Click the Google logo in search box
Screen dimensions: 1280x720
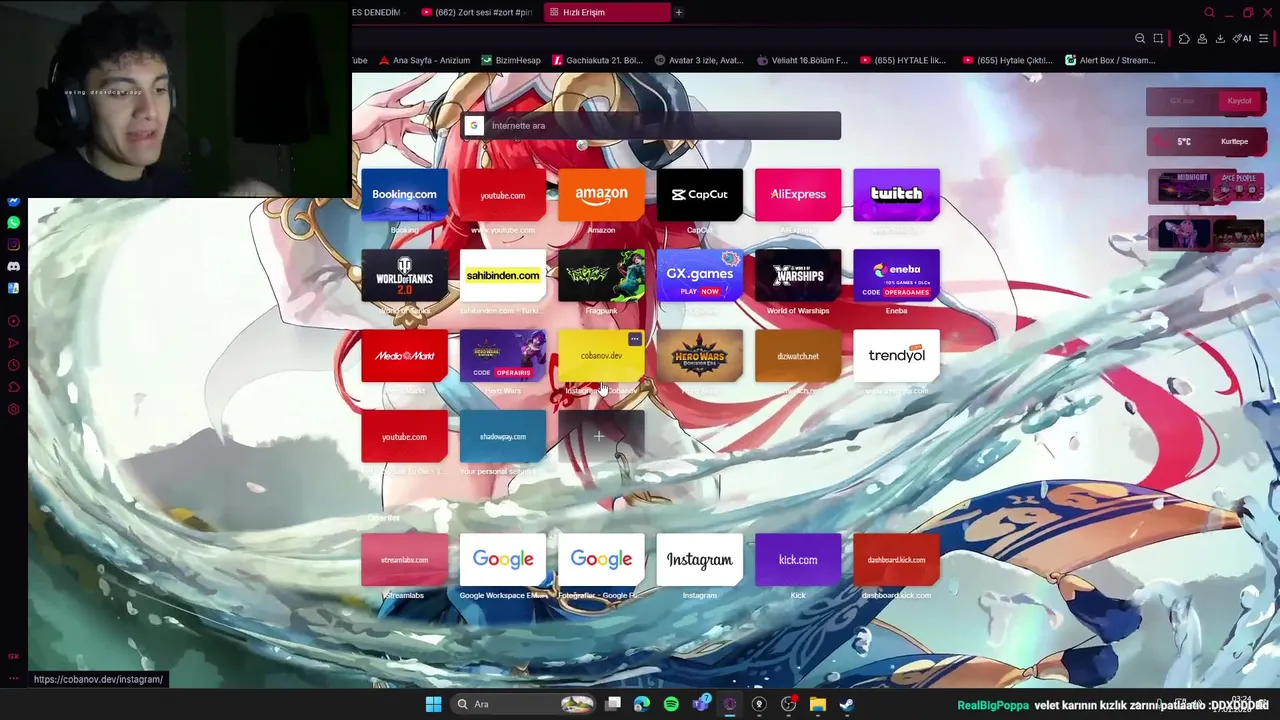[x=474, y=125]
